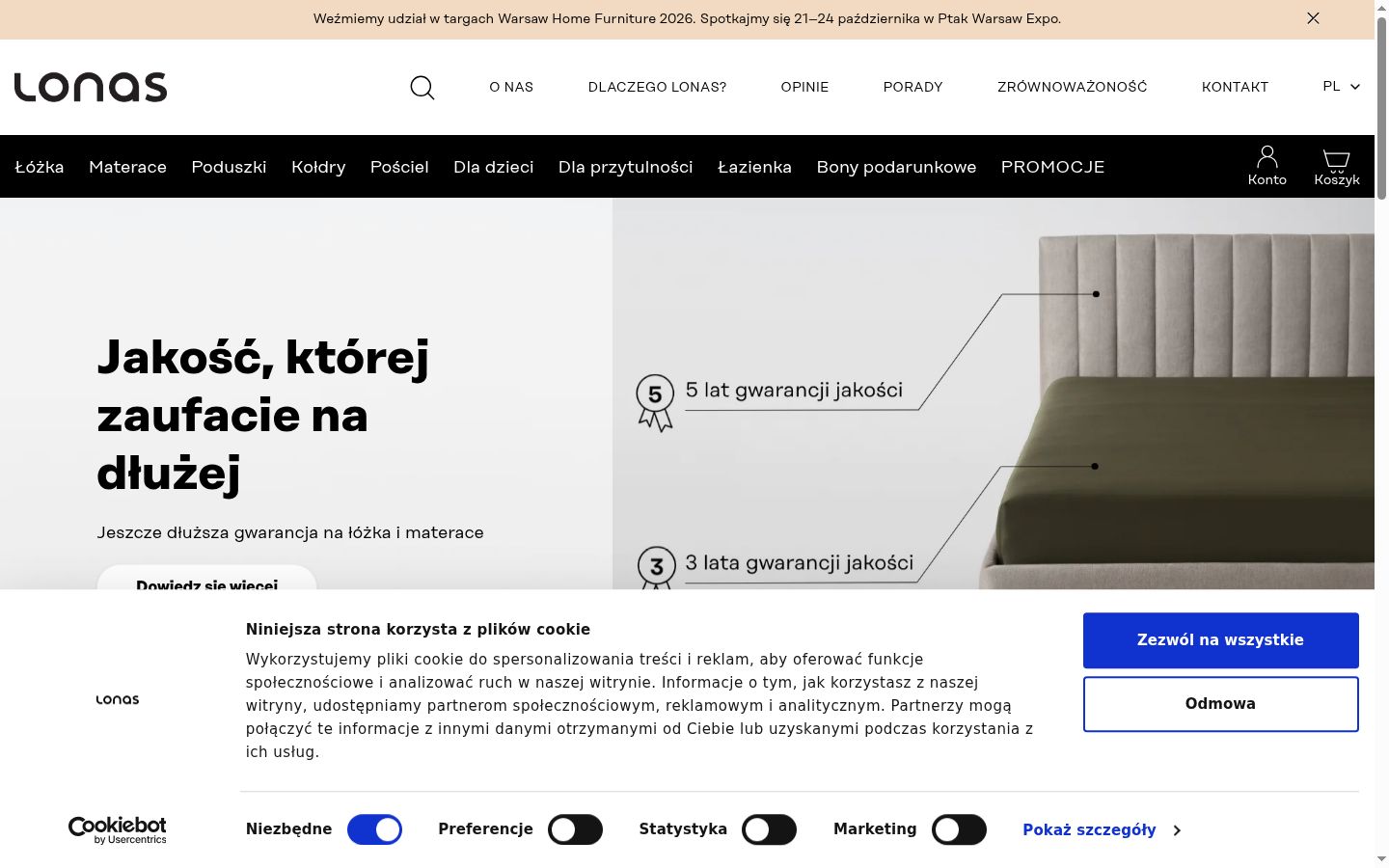Expand Pokaż szczegóły cookie details
Screen dimensions: 1389x868
tap(1102, 829)
